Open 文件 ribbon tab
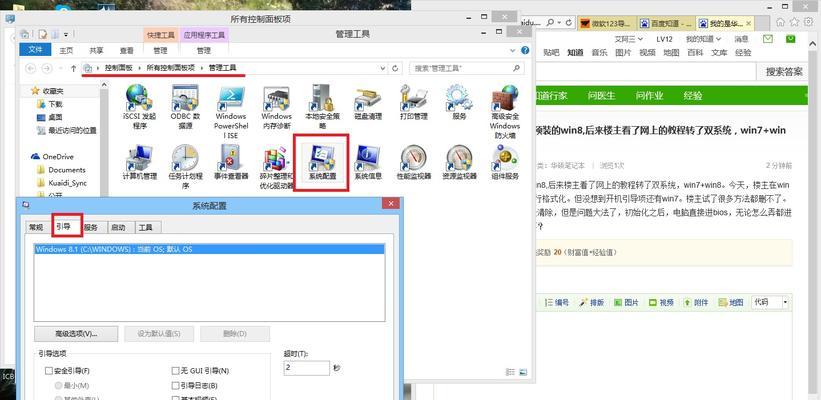821x400 pixels. (x=35, y=49)
